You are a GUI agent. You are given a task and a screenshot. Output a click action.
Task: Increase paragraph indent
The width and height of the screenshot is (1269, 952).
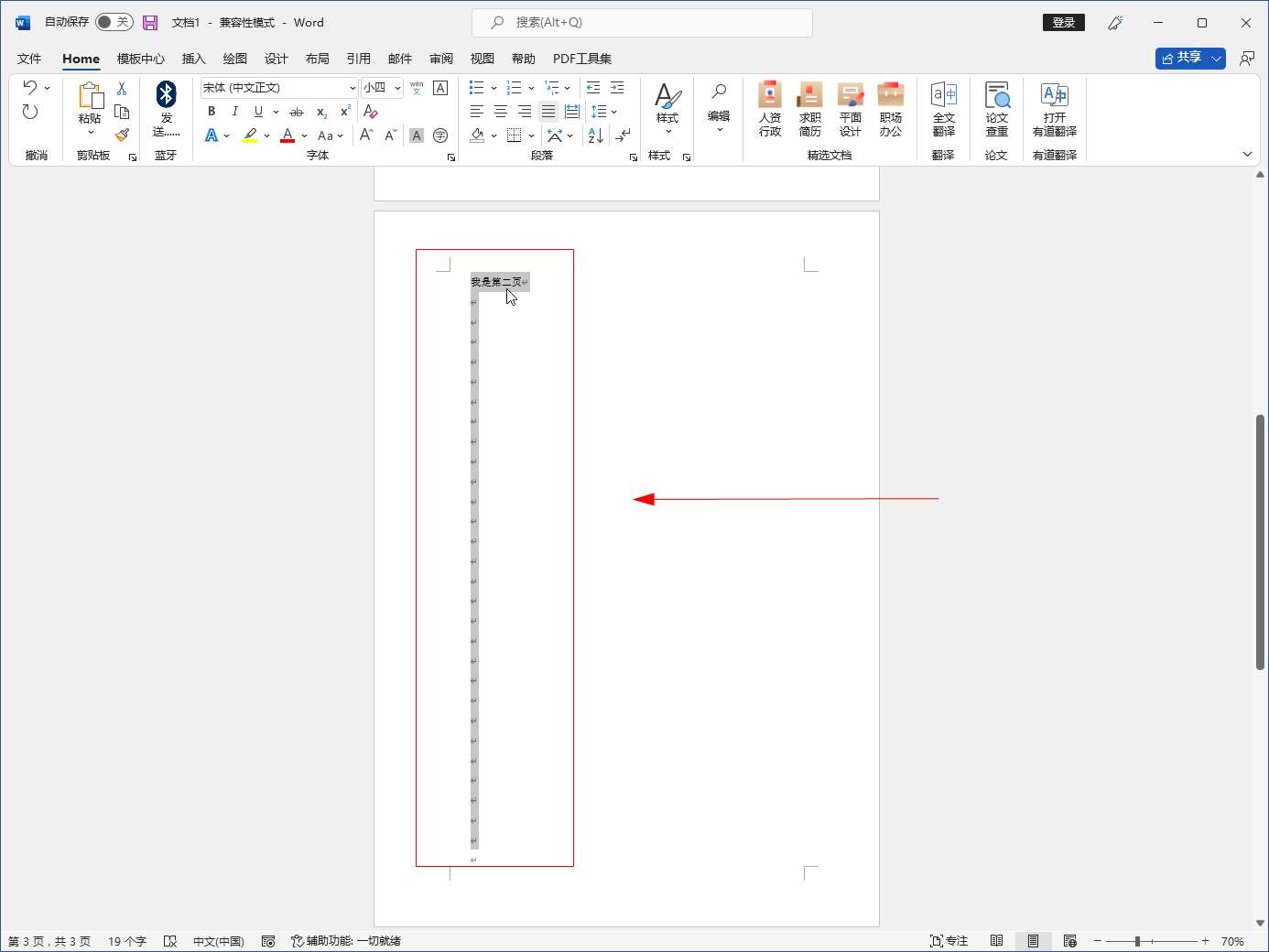(617, 88)
